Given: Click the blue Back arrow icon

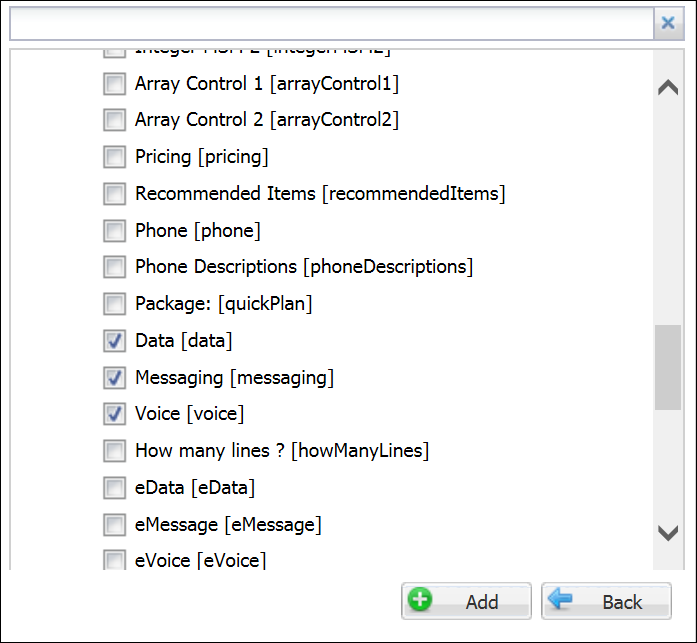Looking at the screenshot, I should click(561, 600).
